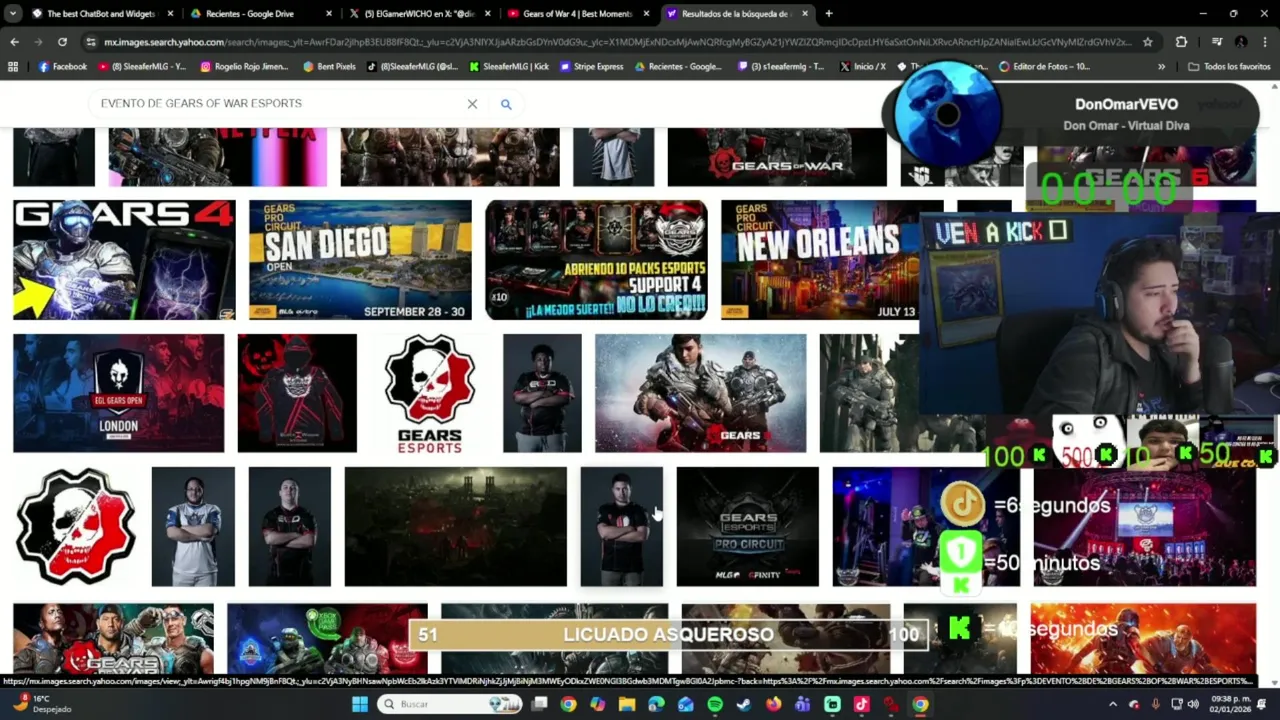Click the volume icon in system tray
The height and width of the screenshot is (720, 1280).
[x=1192, y=704]
